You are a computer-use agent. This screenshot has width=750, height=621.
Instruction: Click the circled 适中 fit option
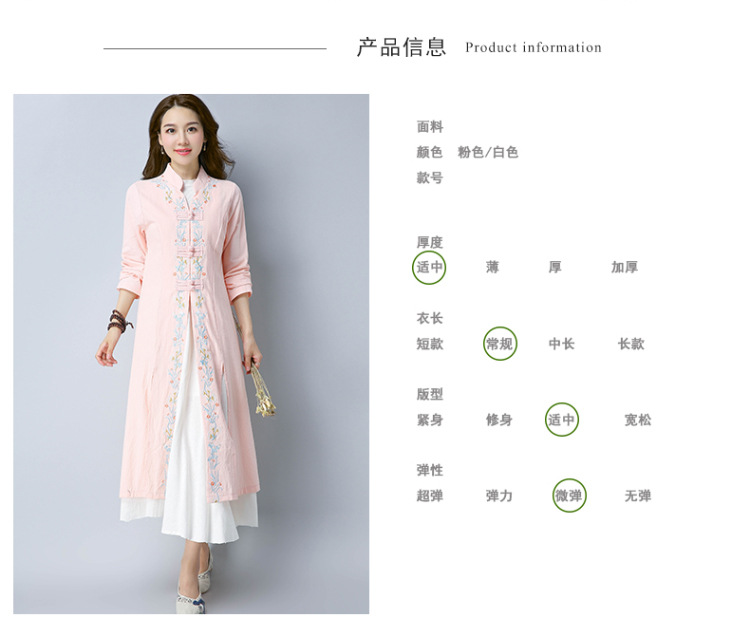562,420
